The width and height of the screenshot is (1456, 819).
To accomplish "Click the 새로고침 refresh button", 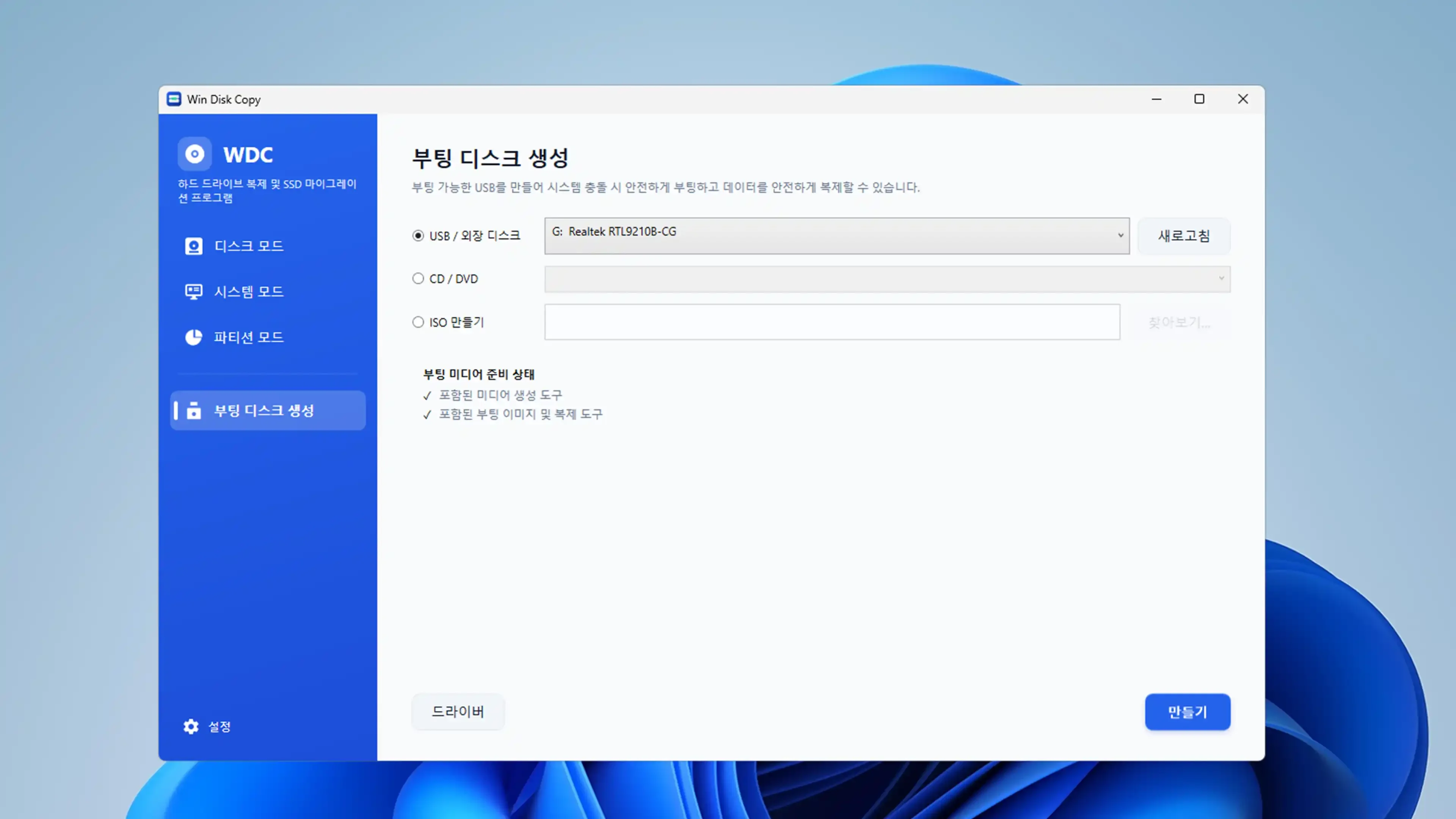I will (1183, 236).
